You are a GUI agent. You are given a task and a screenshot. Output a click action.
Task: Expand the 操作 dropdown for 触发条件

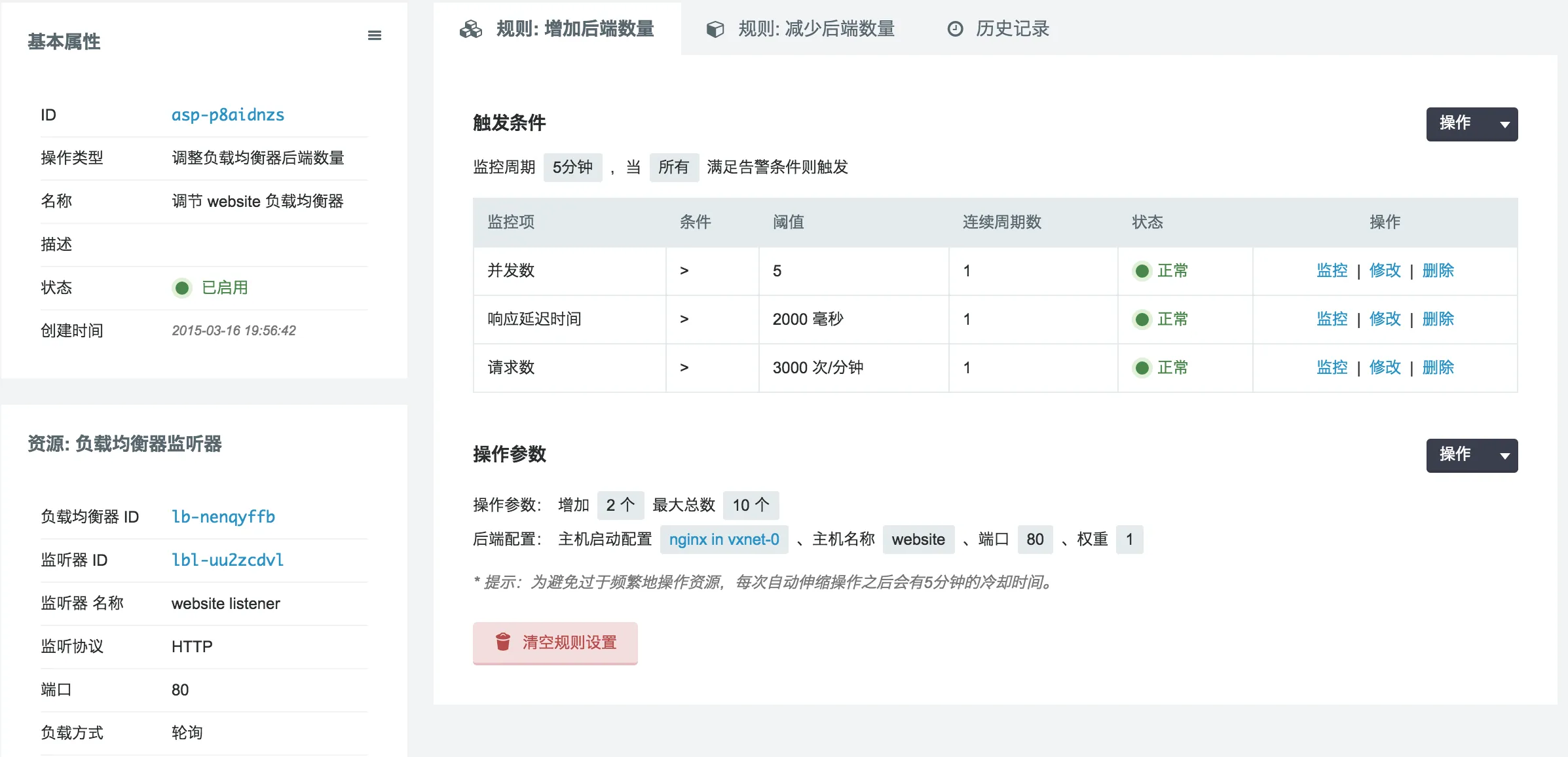(1472, 124)
